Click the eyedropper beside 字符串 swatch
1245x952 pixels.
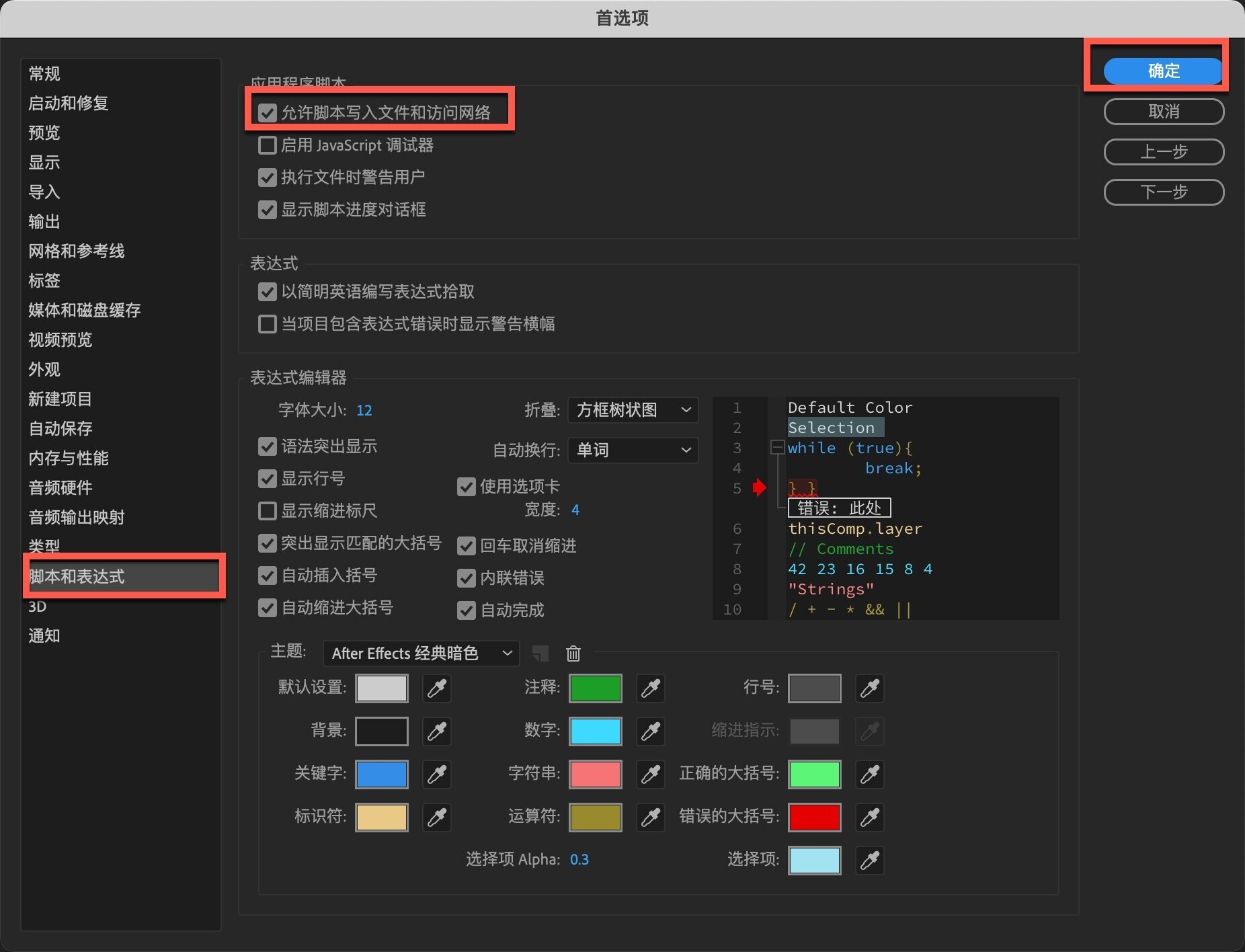pos(650,775)
